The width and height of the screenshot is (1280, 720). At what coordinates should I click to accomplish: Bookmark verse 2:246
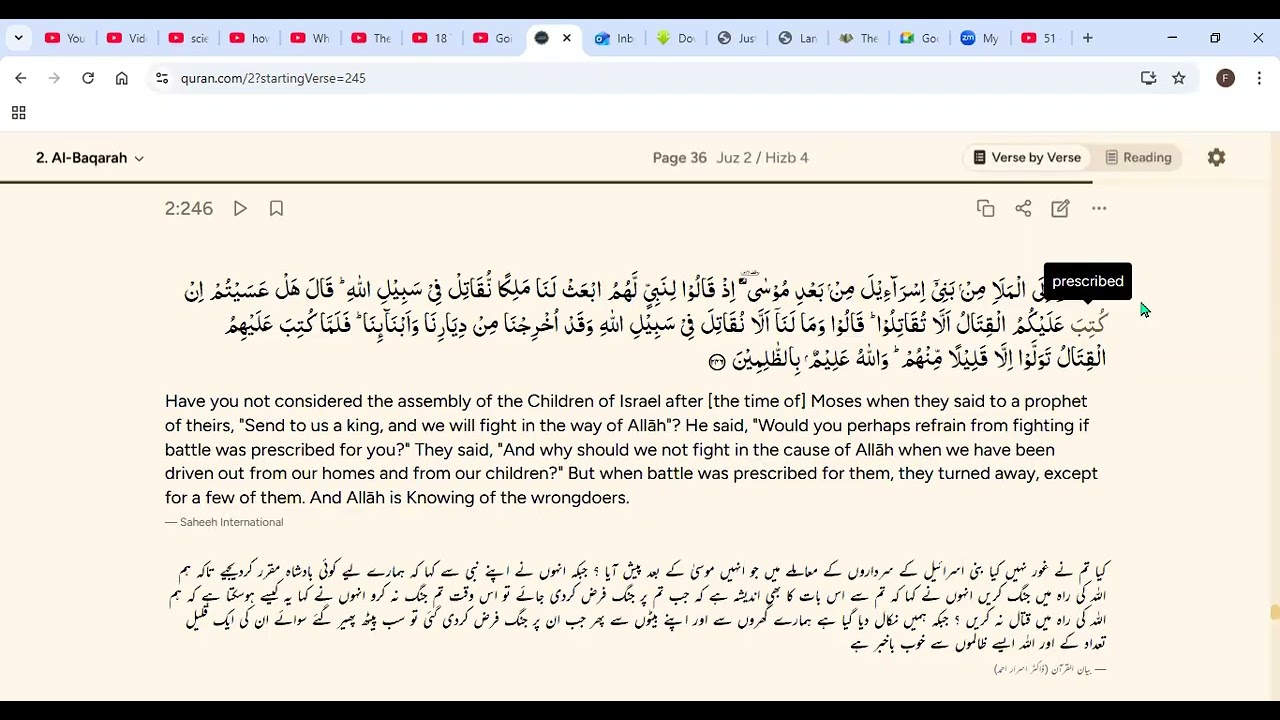coord(276,208)
